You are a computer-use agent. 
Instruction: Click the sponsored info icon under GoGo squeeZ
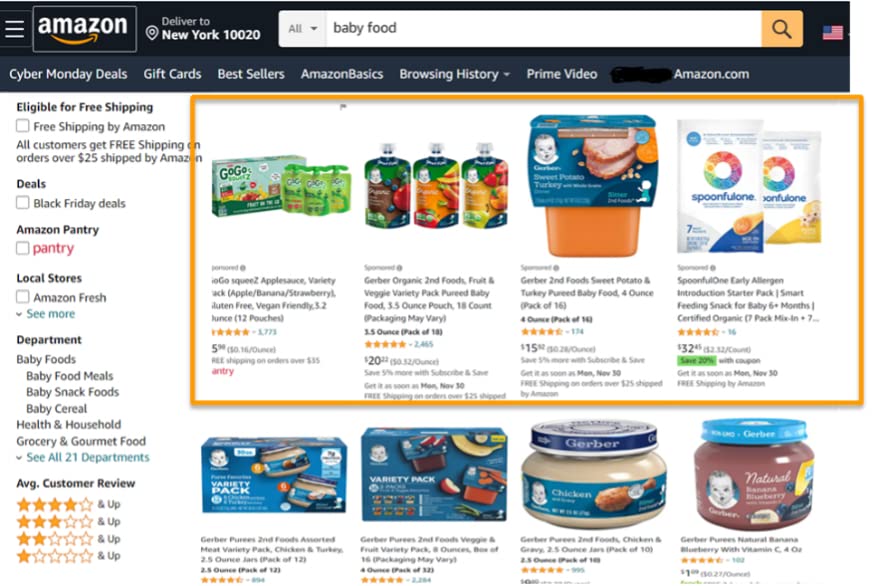[243, 268]
